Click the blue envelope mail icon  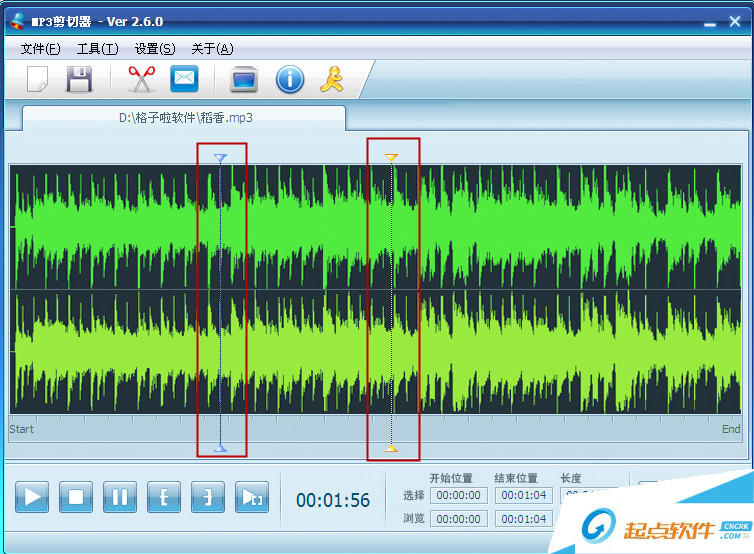tap(184, 78)
